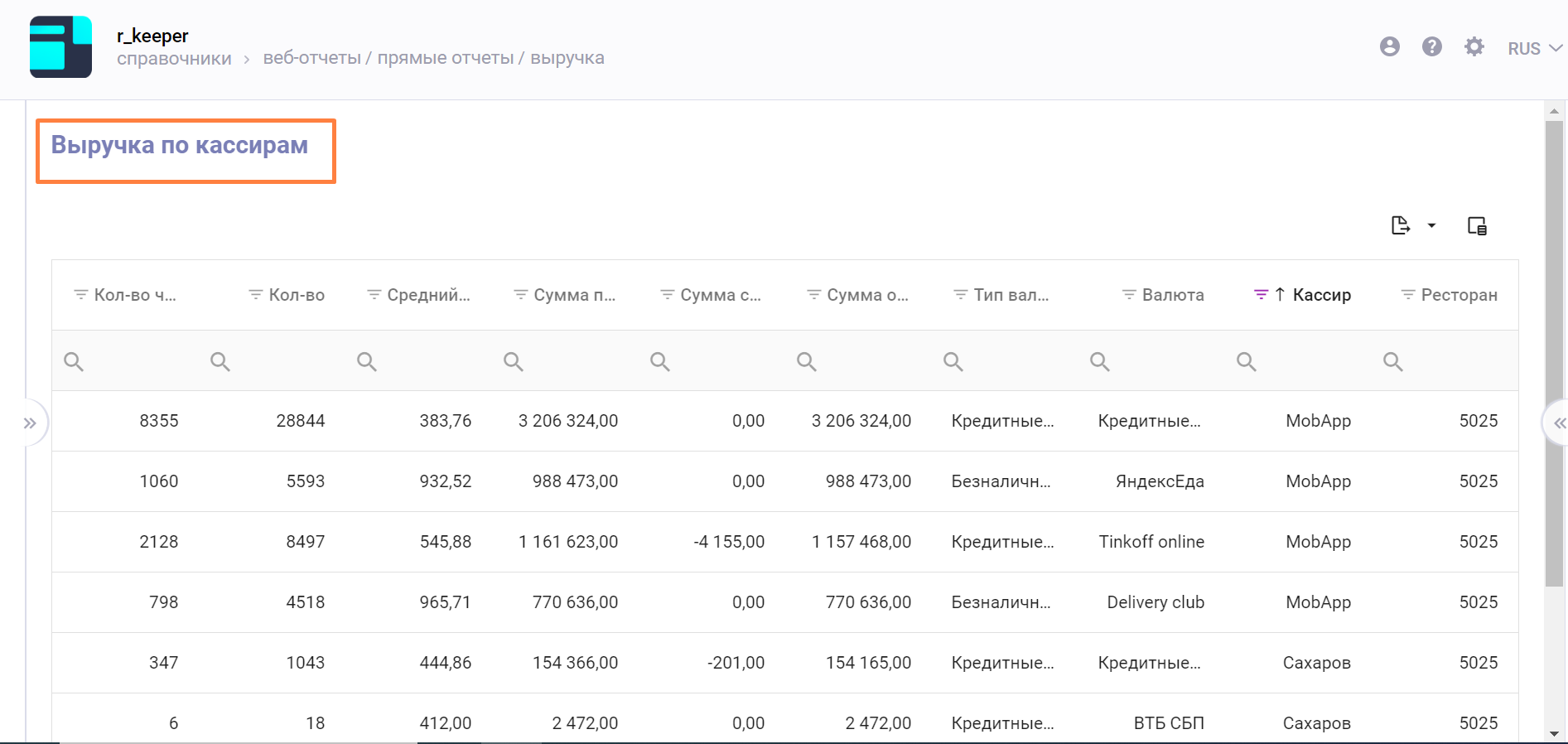Screen dimensions: 1568x744
Task: Open the help question mark icon
Action: tap(1431, 47)
